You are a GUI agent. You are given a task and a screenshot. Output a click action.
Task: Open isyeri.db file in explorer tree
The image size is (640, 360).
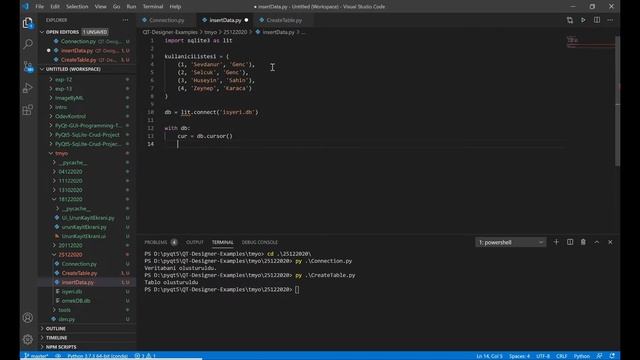(x=87, y=291)
